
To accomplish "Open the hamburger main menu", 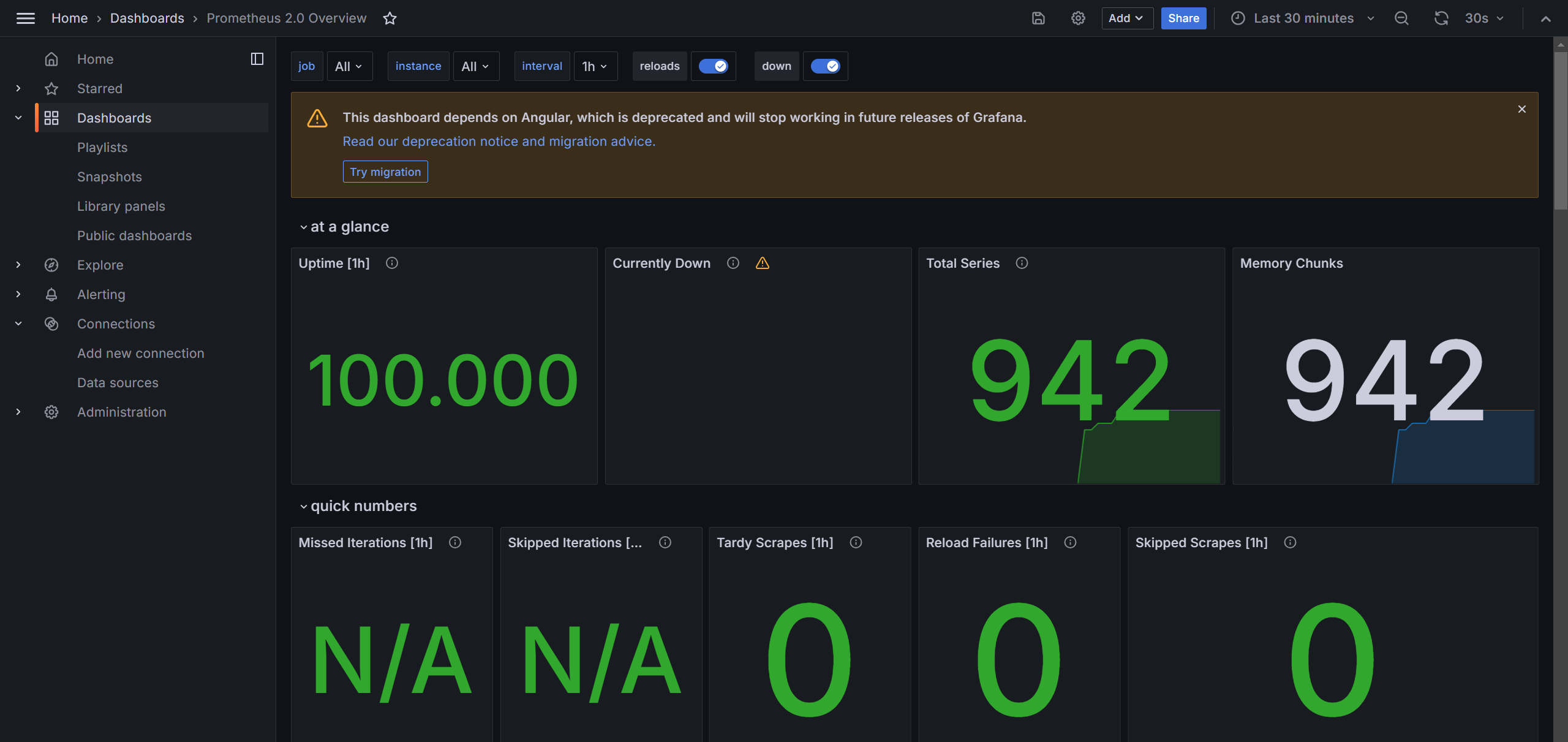I will pos(25,18).
